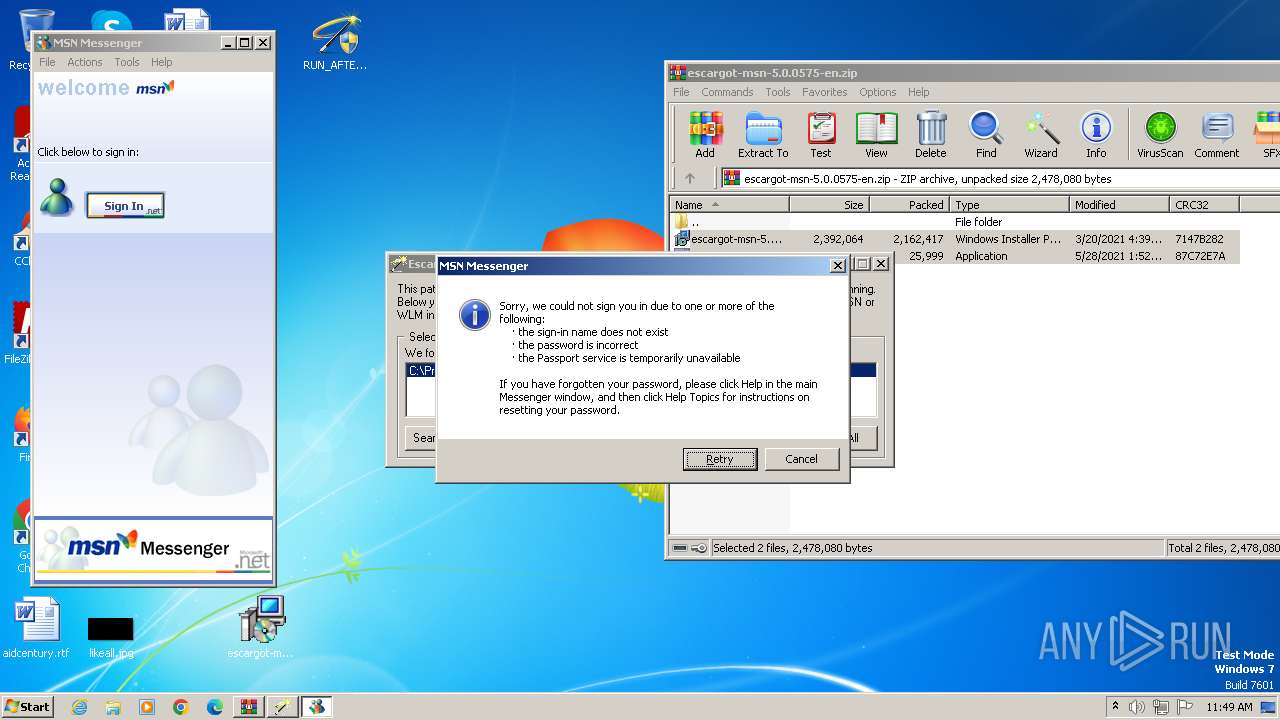Open Help menu in MSN Messenger
Screen dimensions: 1280x720
point(161,62)
